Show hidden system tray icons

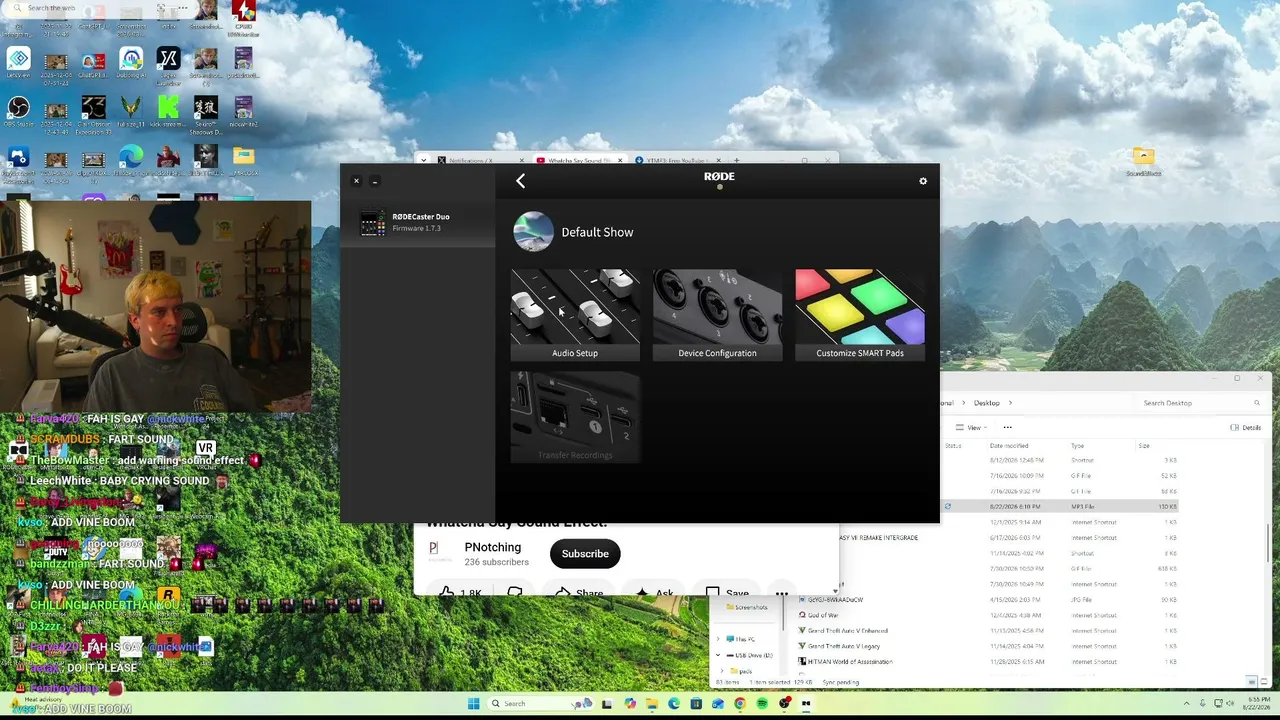[1187, 704]
